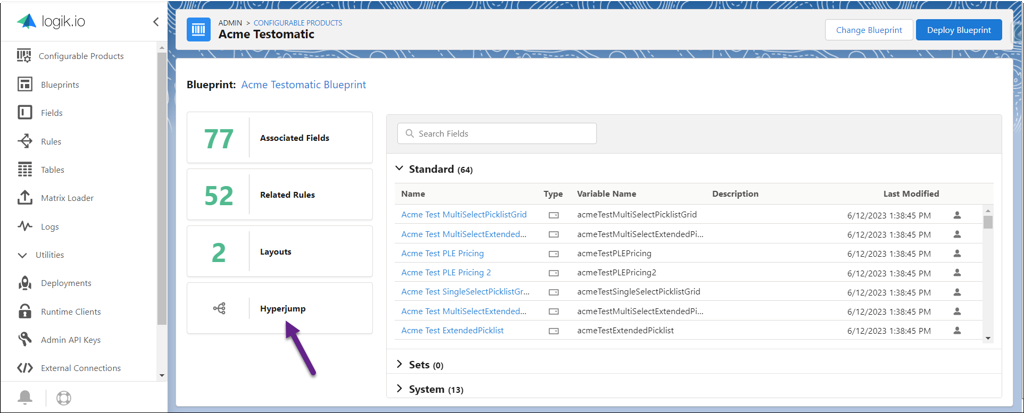Click the External Connections code icon
The width and height of the screenshot is (1024, 413).
click(25, 368)
